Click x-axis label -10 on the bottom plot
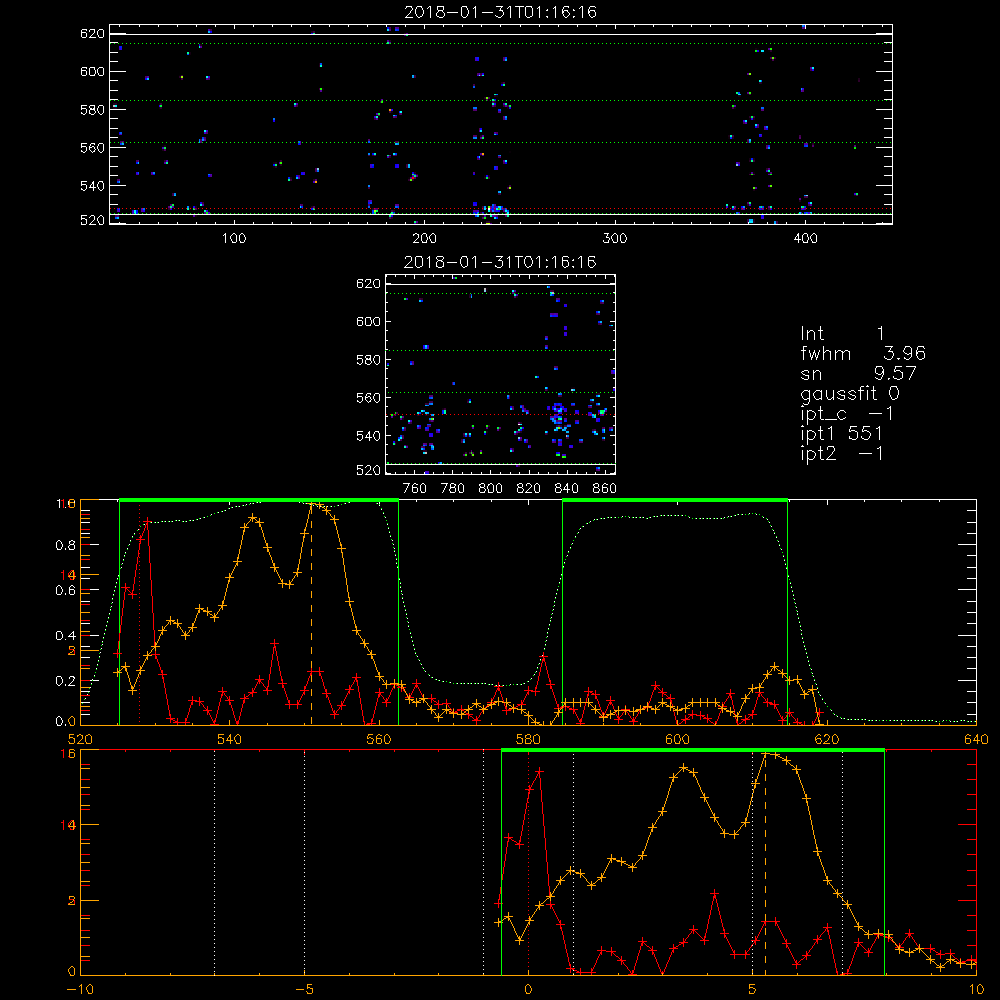Image resolution: width=1000 pixels, height=1000 pixels. click(x=80, y=989)
